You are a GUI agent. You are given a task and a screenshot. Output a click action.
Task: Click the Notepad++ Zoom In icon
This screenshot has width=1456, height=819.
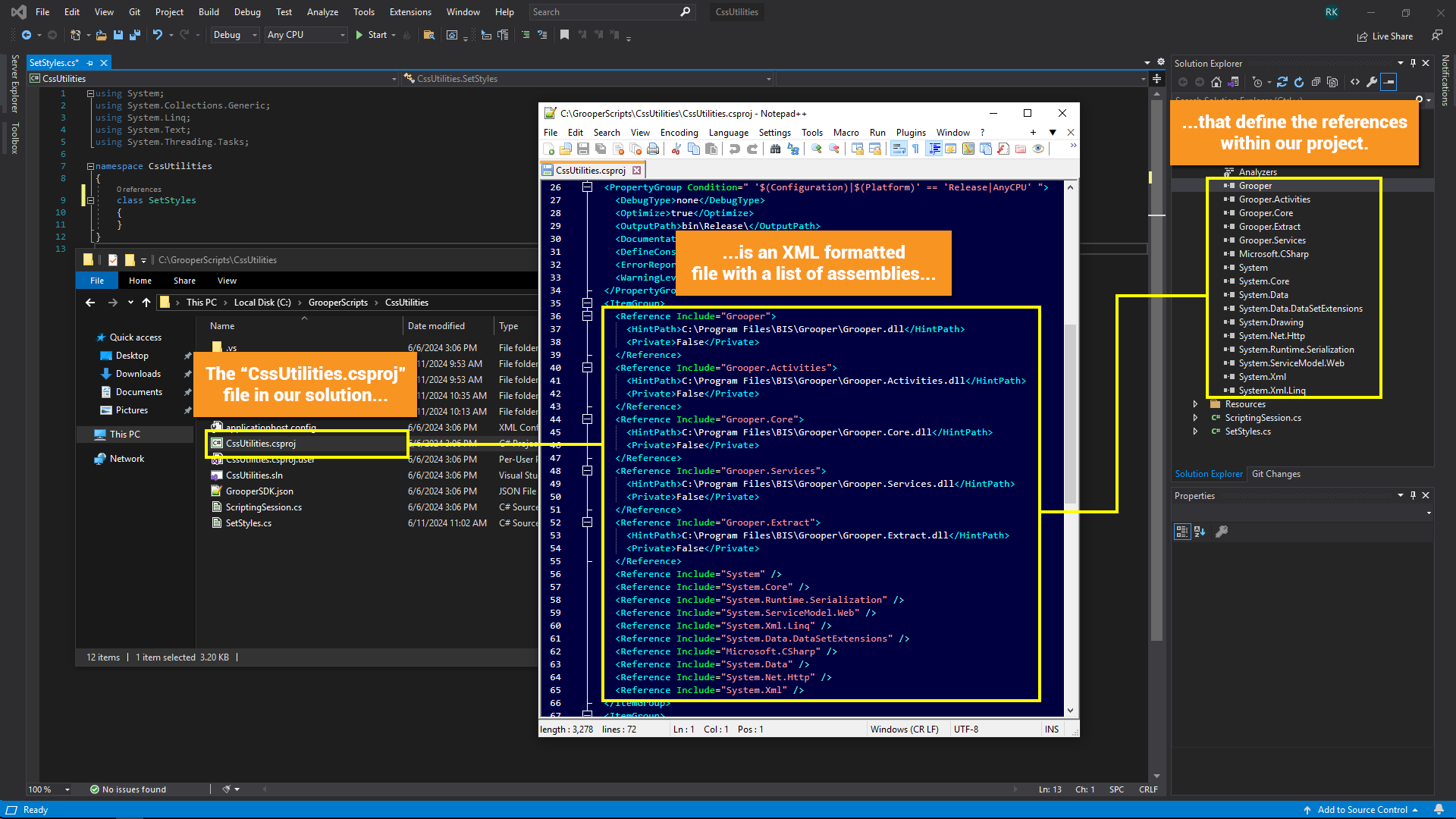tap(816, 149)
